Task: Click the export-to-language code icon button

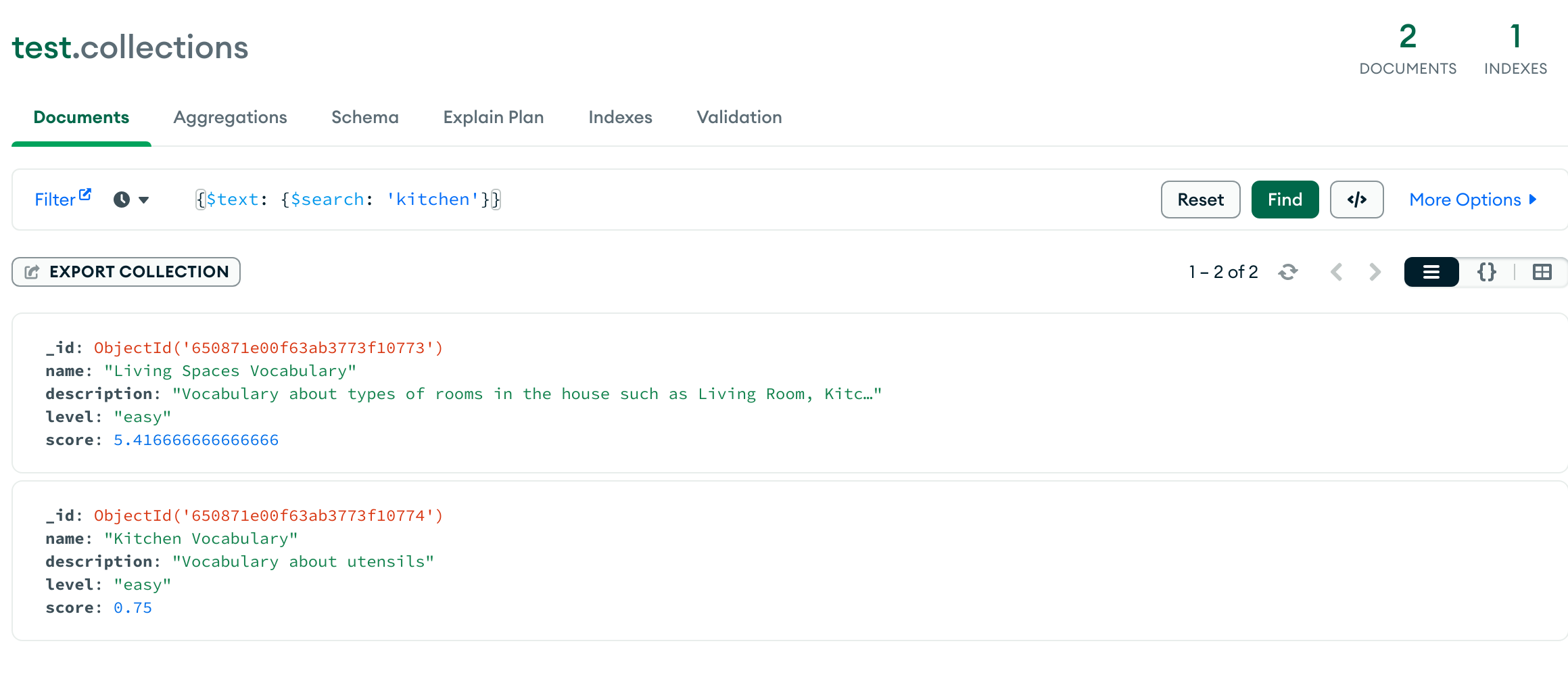Action: click(1356, 200)
